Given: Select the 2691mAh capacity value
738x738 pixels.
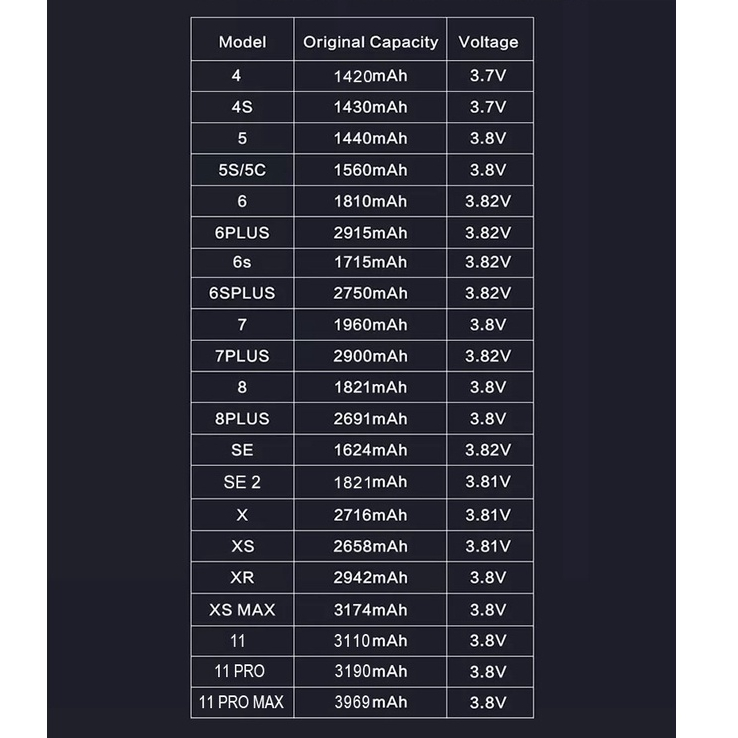Looking at the screenshot, I should coord(370,419).
